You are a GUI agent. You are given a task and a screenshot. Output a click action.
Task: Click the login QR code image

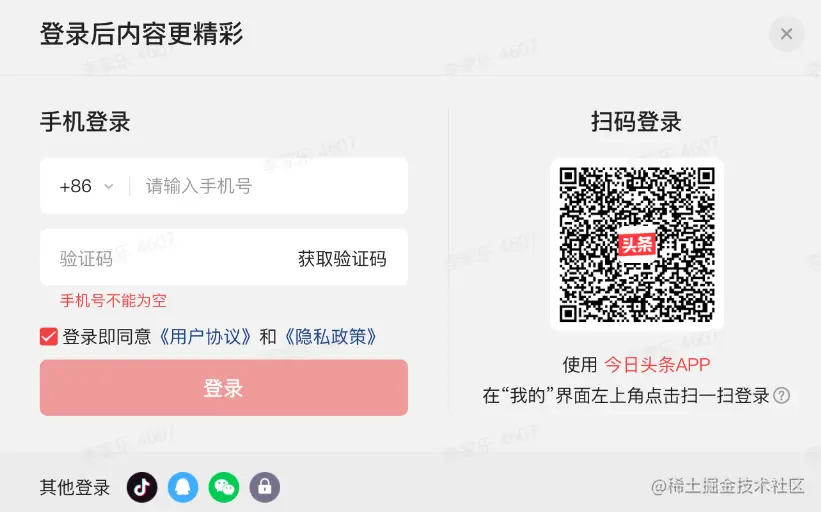click(637, 244)
